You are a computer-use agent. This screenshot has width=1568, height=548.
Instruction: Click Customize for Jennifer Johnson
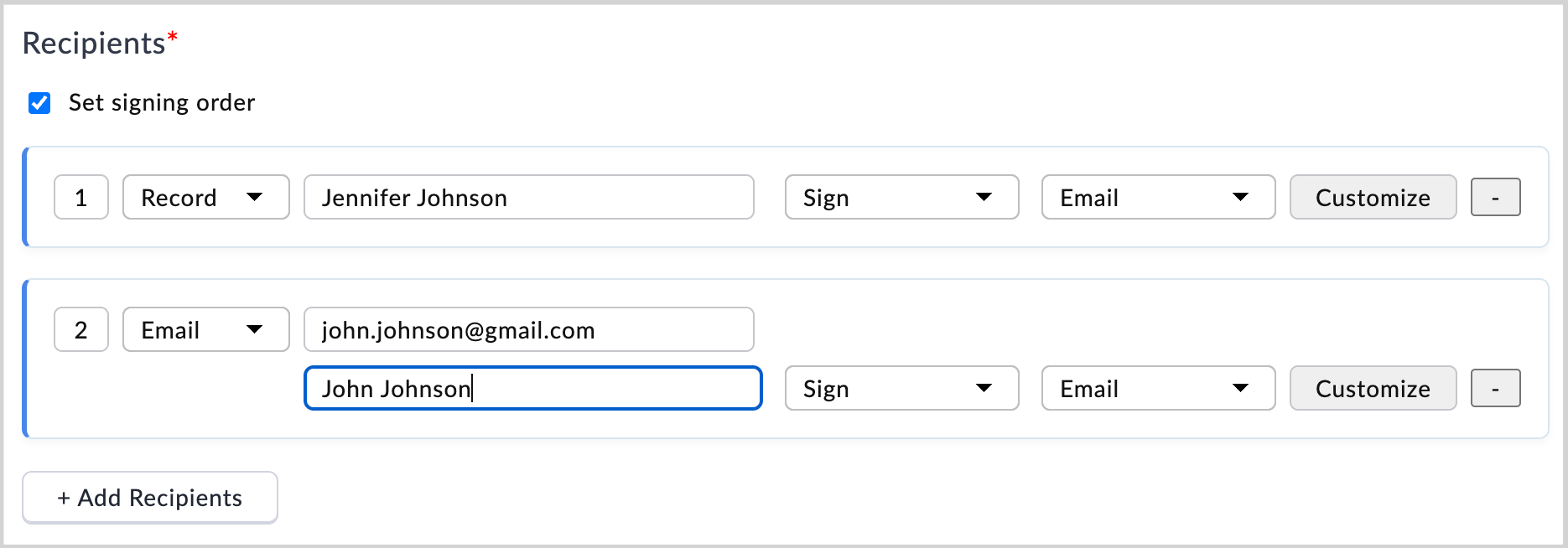coord(1373,198)
